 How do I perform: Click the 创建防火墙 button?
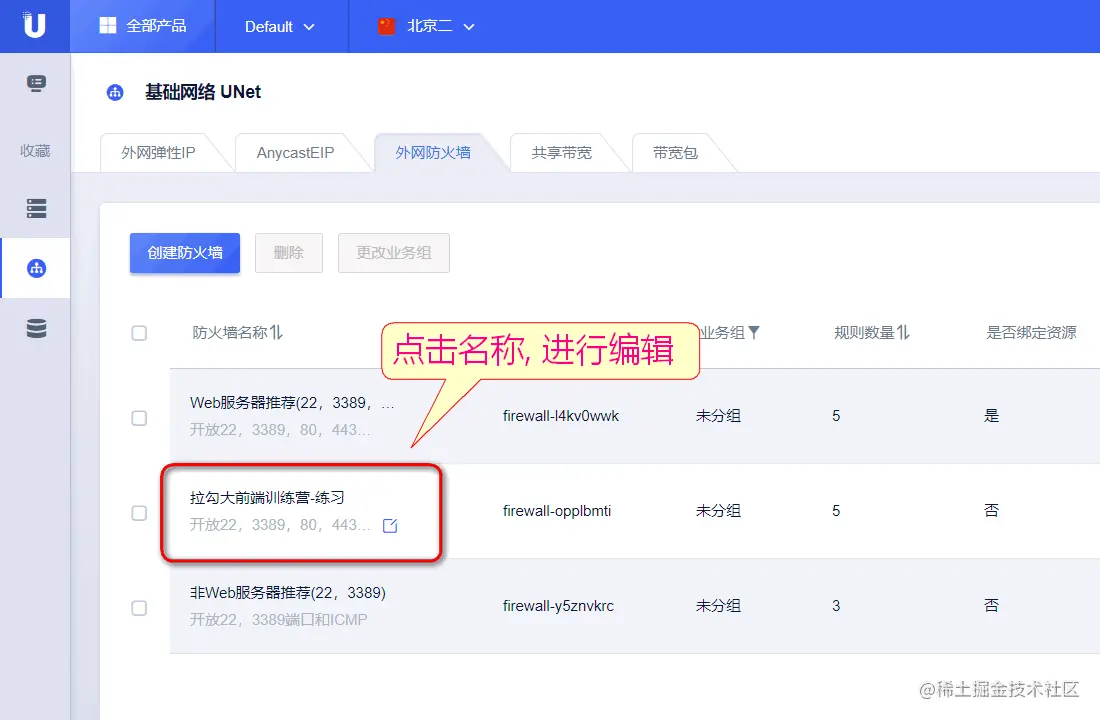(185, 253)
